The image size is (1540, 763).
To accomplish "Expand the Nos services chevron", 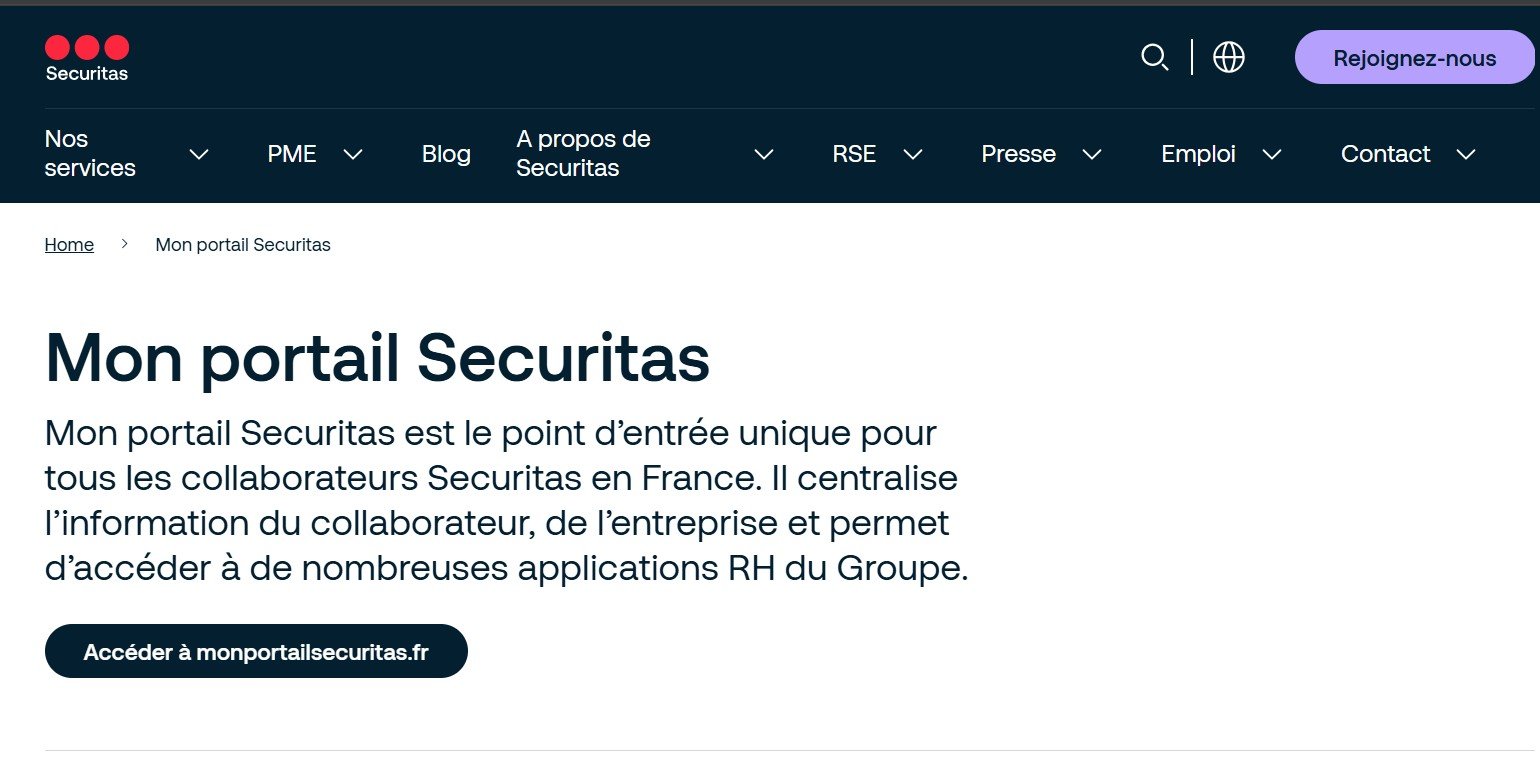I will (x=199, y=154).
